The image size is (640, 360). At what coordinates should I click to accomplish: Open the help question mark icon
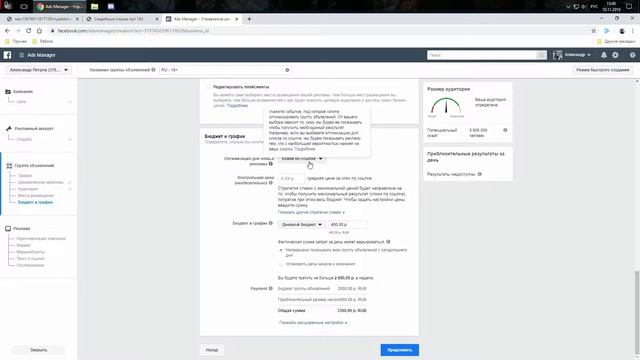point(632,55)
